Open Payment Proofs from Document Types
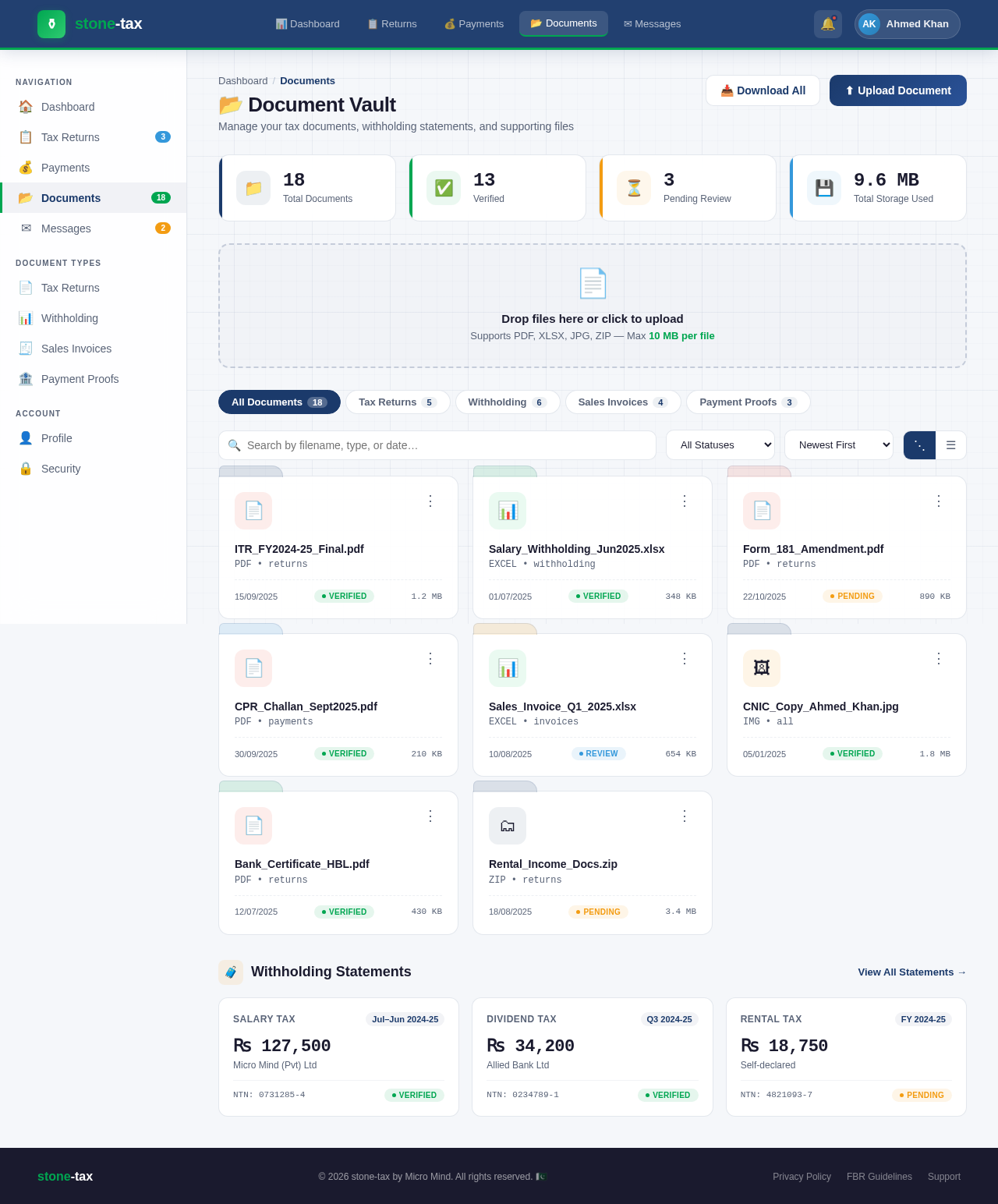The image size is (998, 1204). point(25,380)
